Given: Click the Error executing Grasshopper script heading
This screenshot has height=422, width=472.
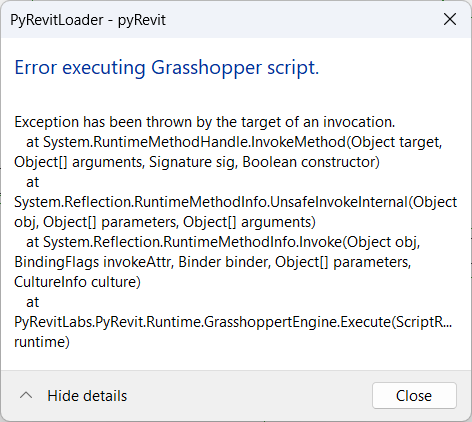Looking at the screenshot, I should tap(167, 68).
